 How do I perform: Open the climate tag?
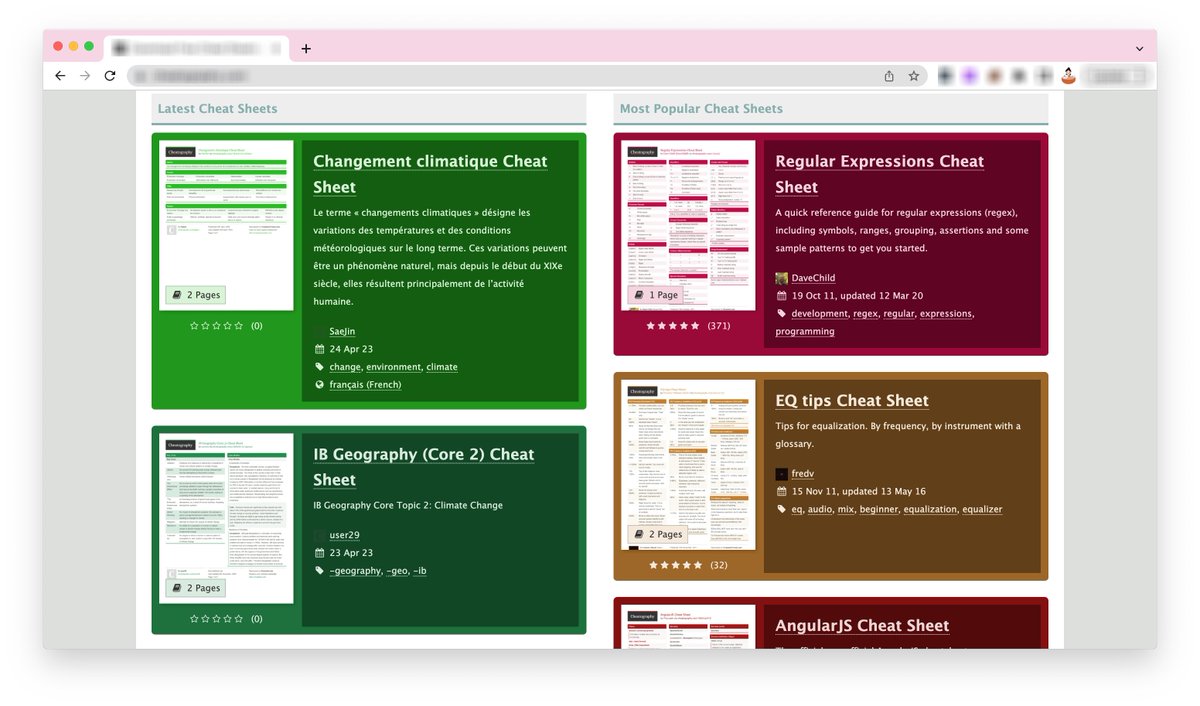[x=442, y=367]
